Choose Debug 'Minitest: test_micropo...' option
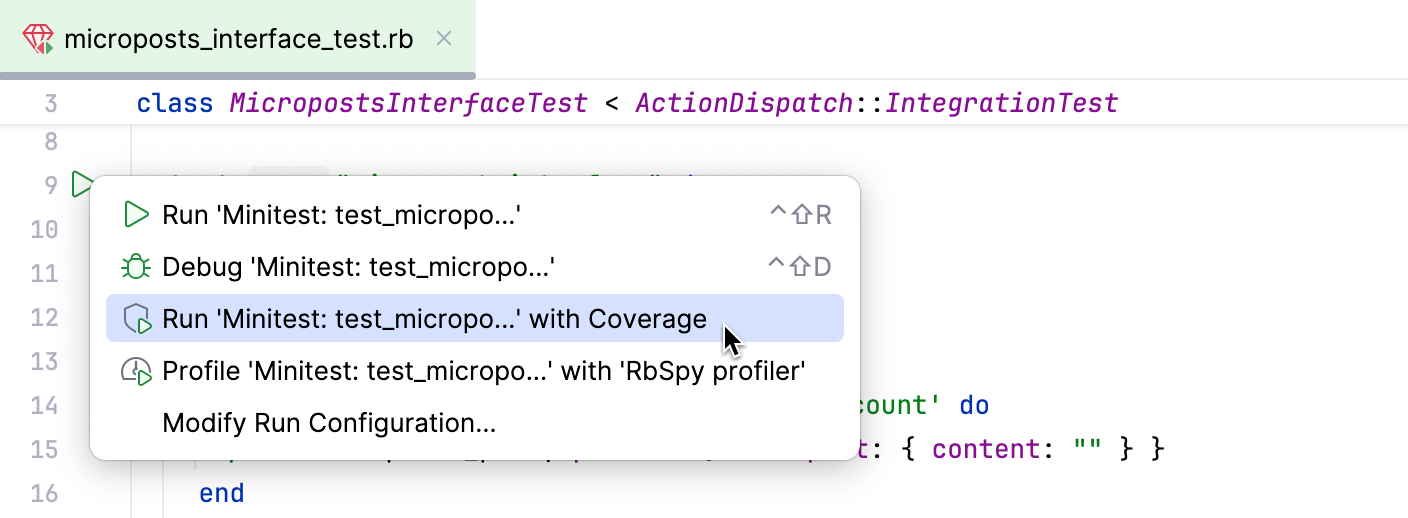The image size is (1408, 518). tap(358, 267)
